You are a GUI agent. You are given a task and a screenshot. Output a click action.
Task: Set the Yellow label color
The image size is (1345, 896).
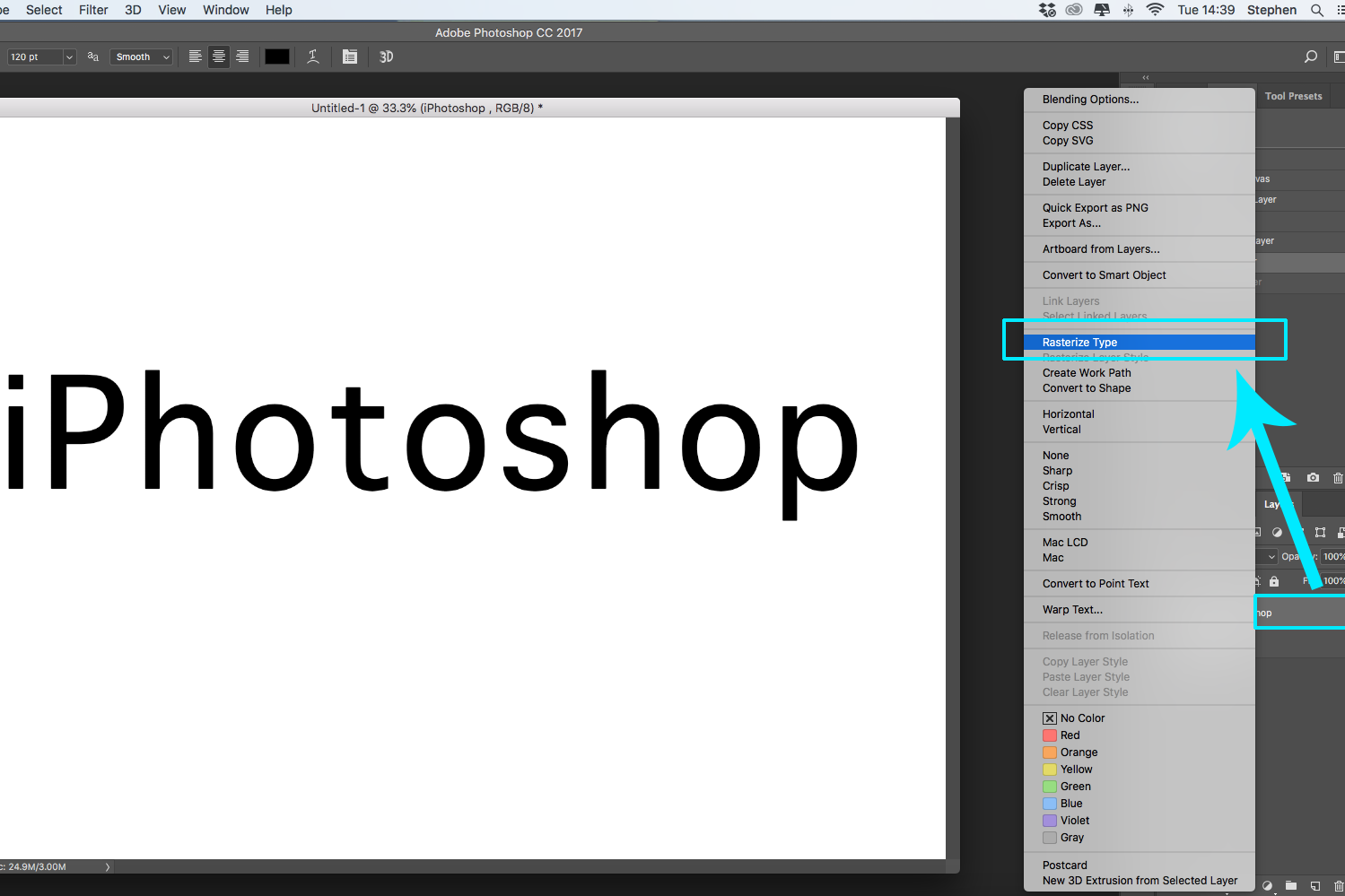pyautogui.click(x=1068, y=770)
